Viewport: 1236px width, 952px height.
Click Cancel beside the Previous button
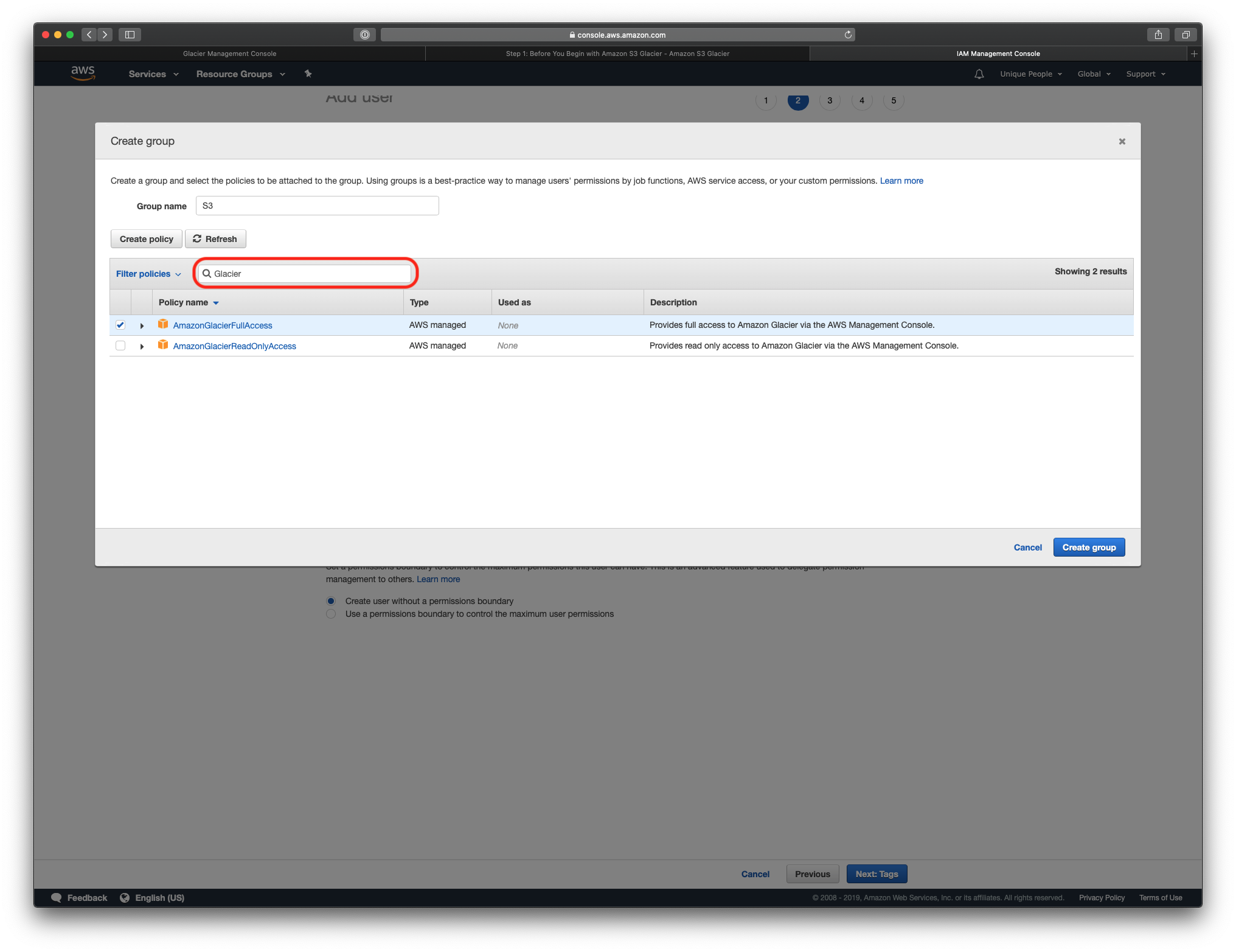tap(755, 874)
